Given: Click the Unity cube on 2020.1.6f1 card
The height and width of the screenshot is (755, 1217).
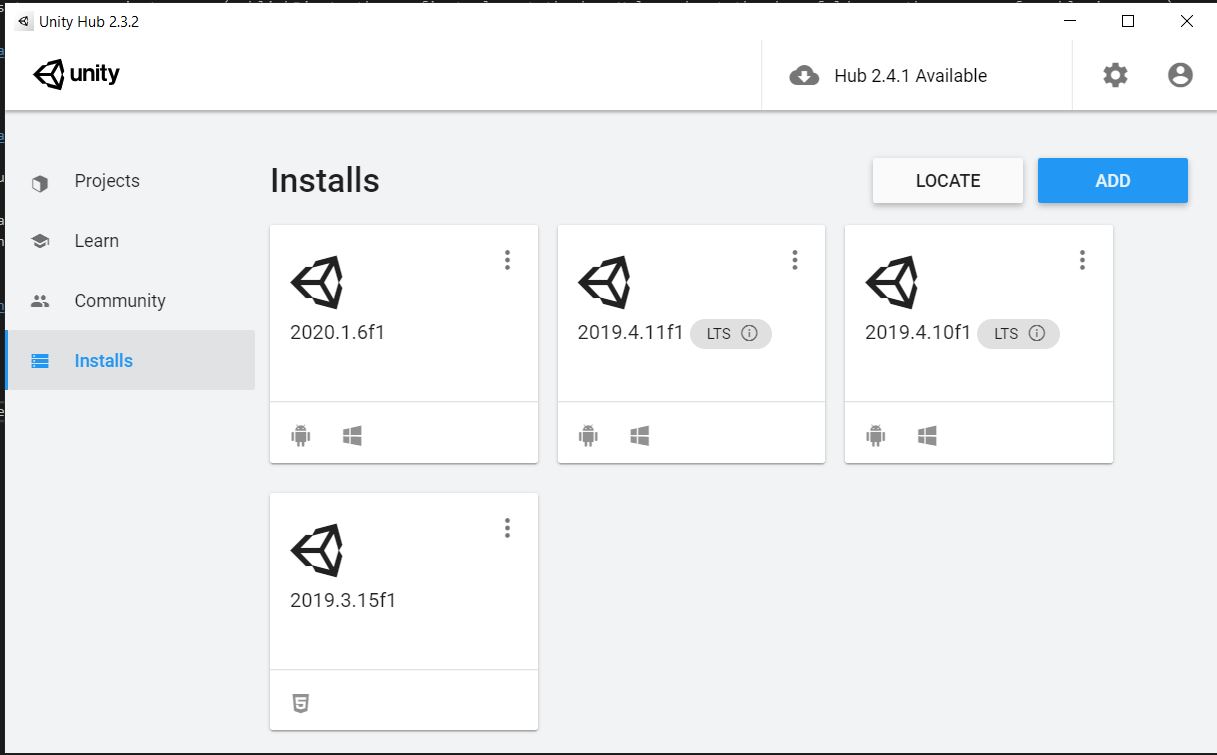Looking at the screenshot, I should coord(317,282).
